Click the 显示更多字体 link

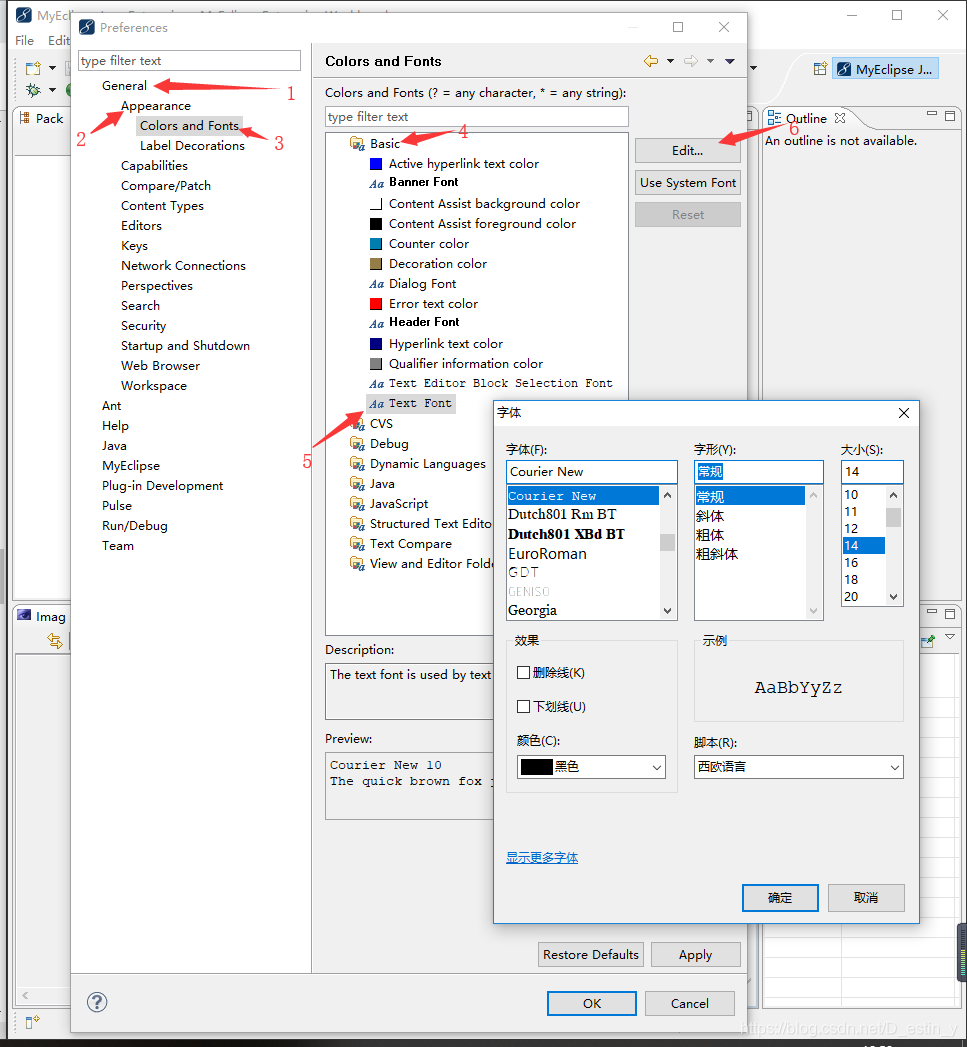point(542,857)
